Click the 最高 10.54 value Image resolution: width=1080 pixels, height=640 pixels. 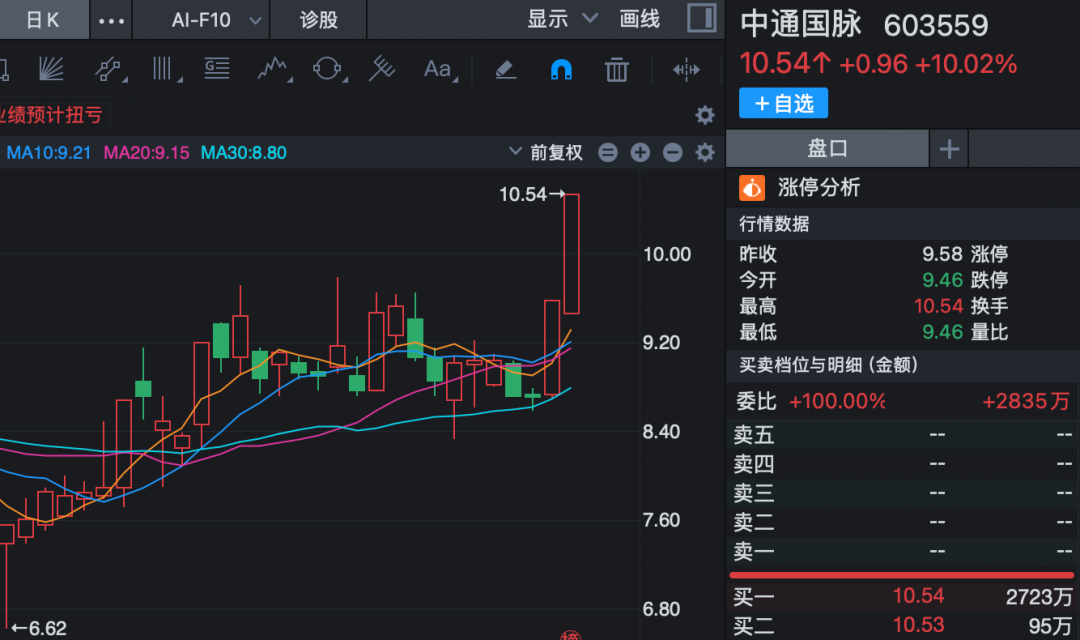coord(938,306)
